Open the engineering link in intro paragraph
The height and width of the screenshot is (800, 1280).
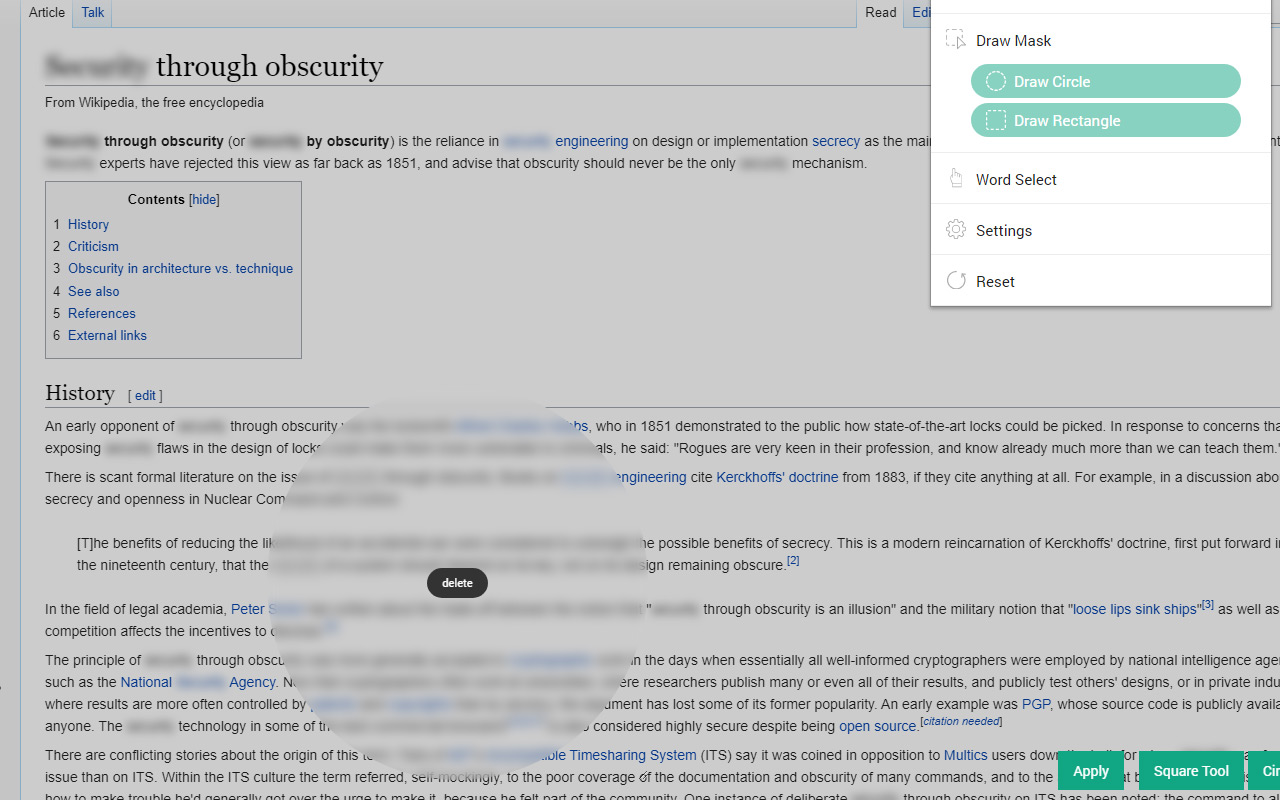click(592, 141)
